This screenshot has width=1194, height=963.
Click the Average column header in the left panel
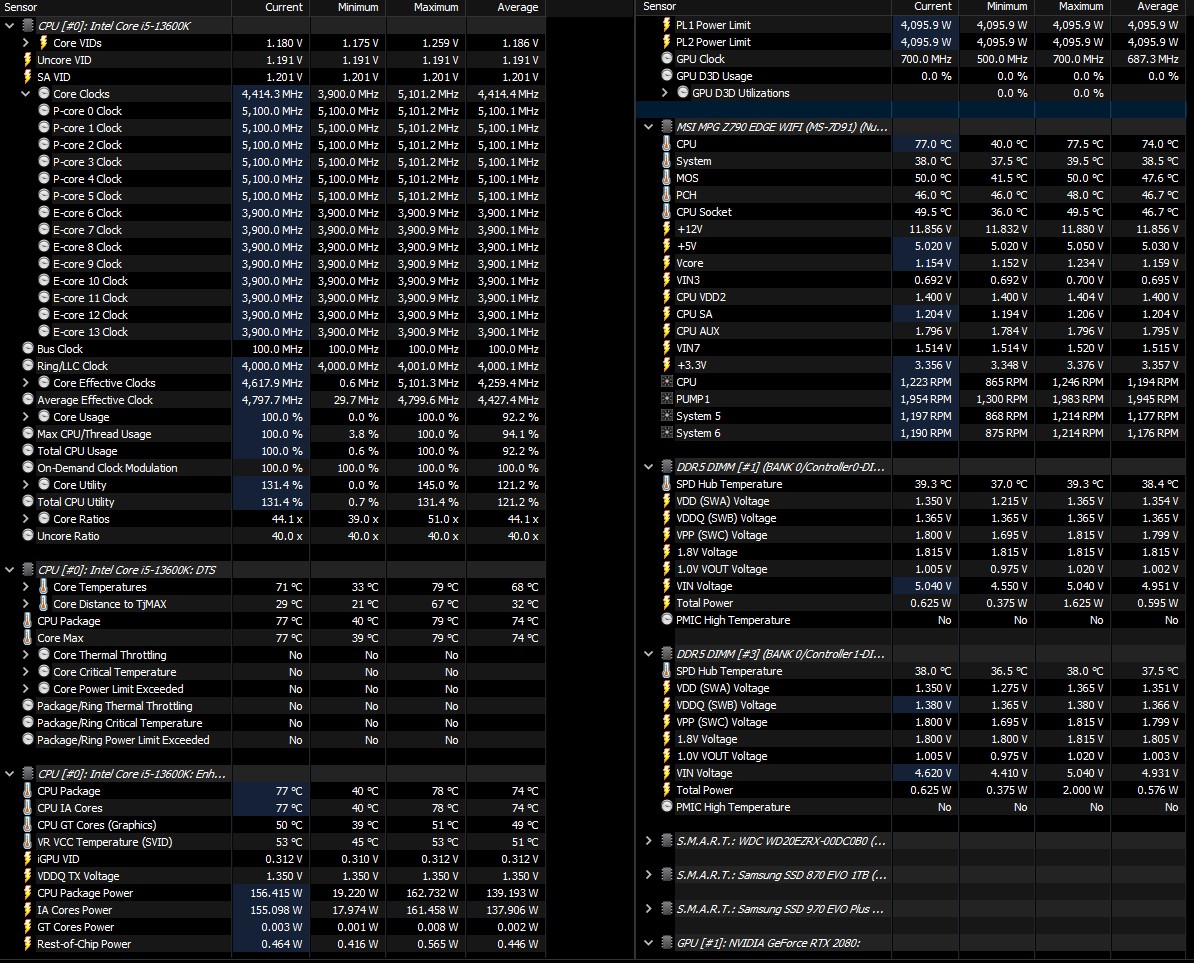coord(506,8)
